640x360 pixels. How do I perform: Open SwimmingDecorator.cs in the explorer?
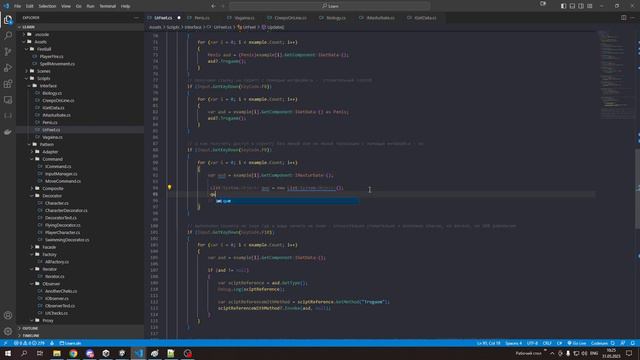pos(67,240)
